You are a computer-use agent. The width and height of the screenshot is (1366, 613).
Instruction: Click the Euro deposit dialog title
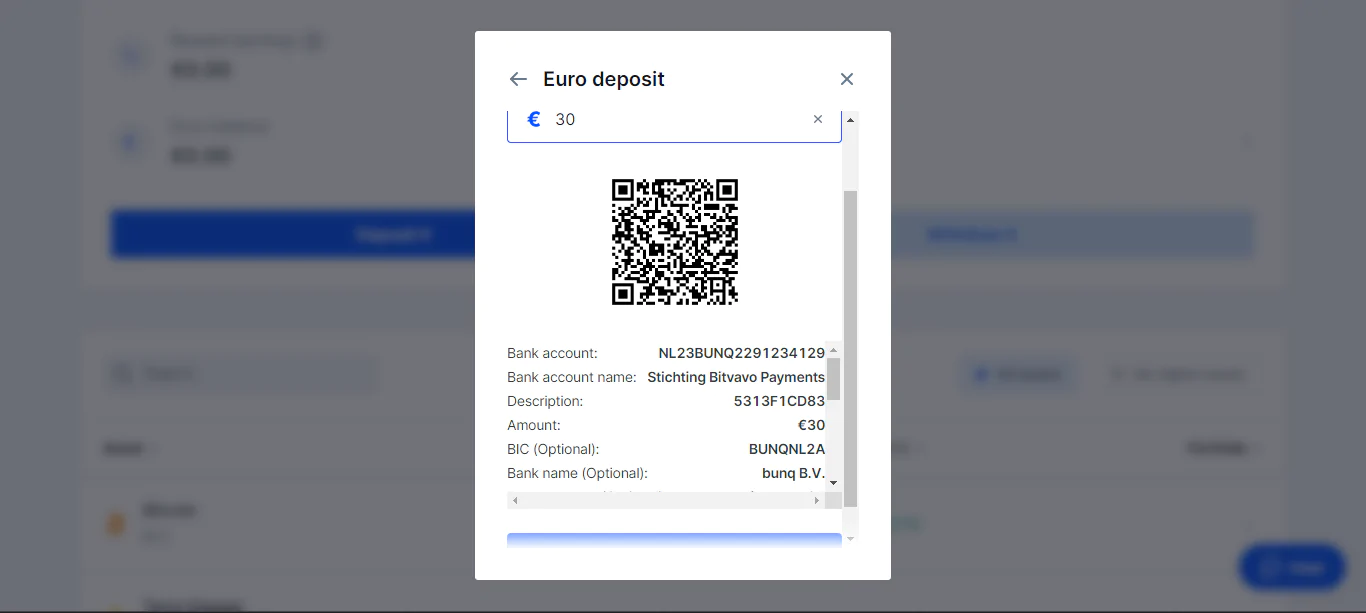click(604, 79)
